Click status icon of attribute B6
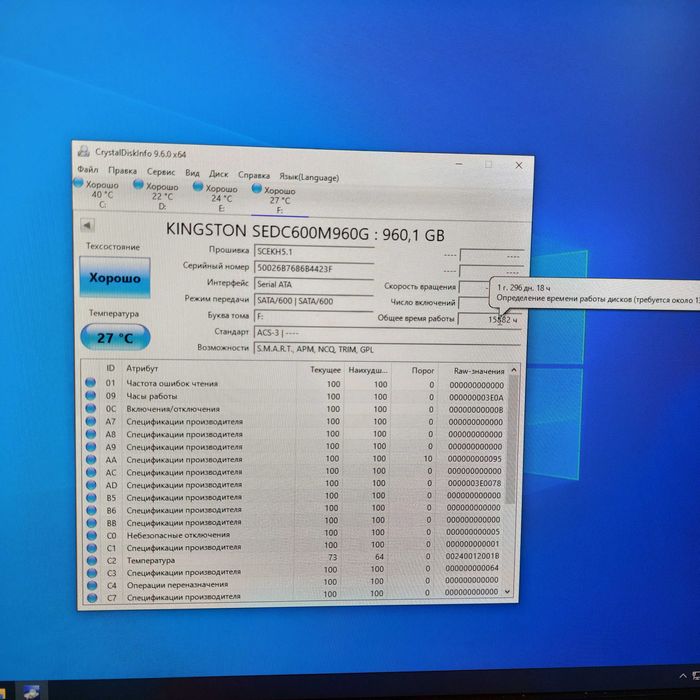 92,510
